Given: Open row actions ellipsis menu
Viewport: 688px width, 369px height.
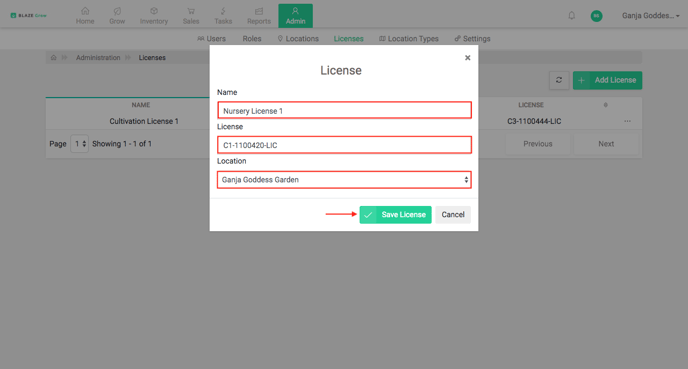Looking at the screenshot, I should click(627, 121).
